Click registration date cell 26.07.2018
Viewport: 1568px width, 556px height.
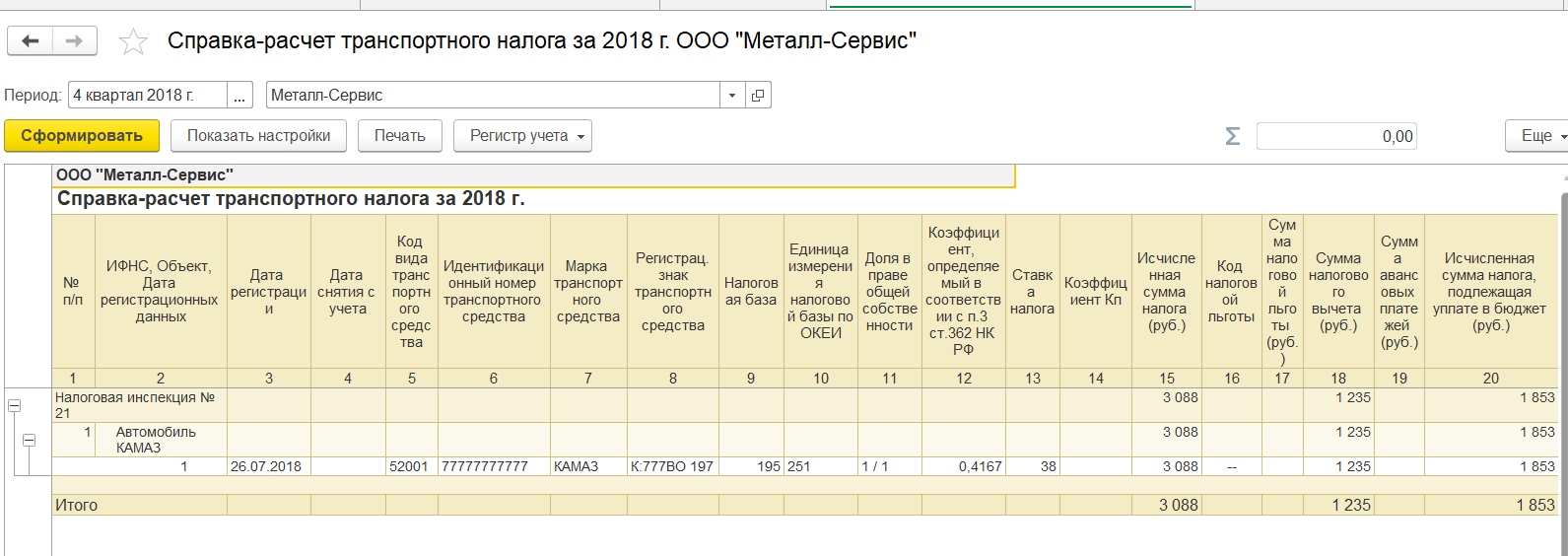tap(269, 466)
